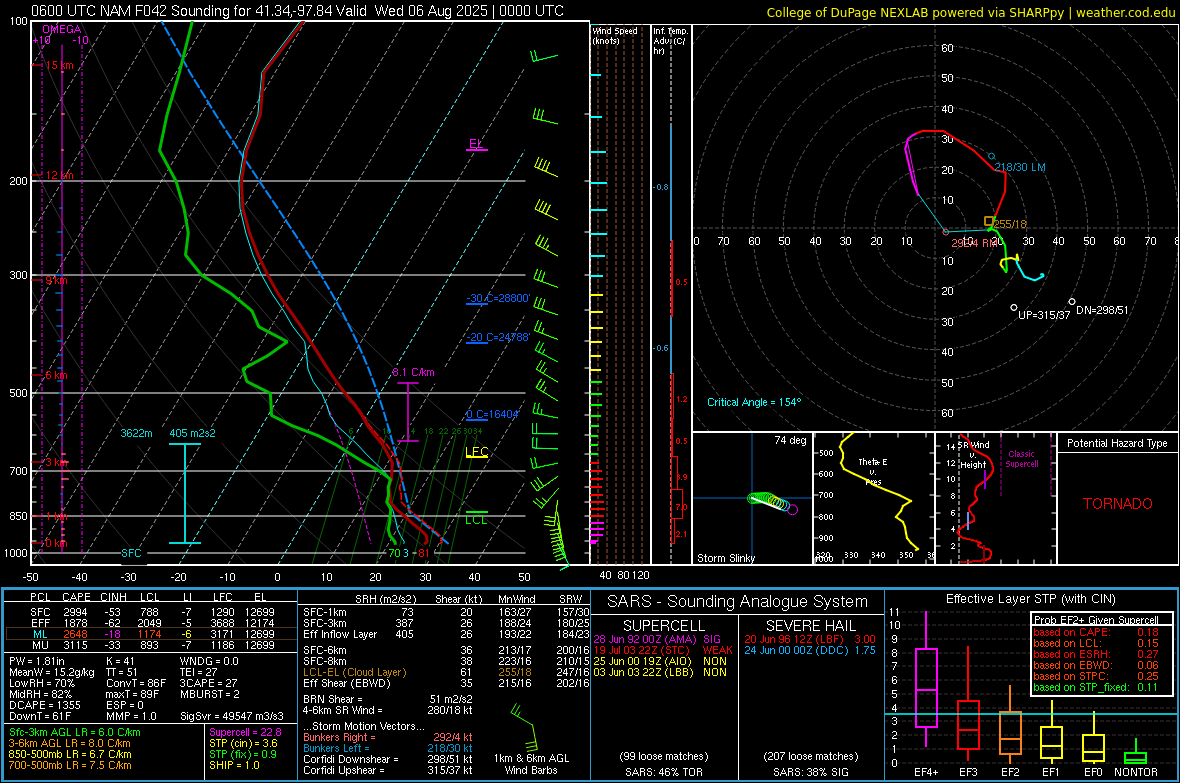Click the SigSvr = 49547 m3/s3 value
The image size is (1180, 783).
pyautogui.click(x=232, y=716)
